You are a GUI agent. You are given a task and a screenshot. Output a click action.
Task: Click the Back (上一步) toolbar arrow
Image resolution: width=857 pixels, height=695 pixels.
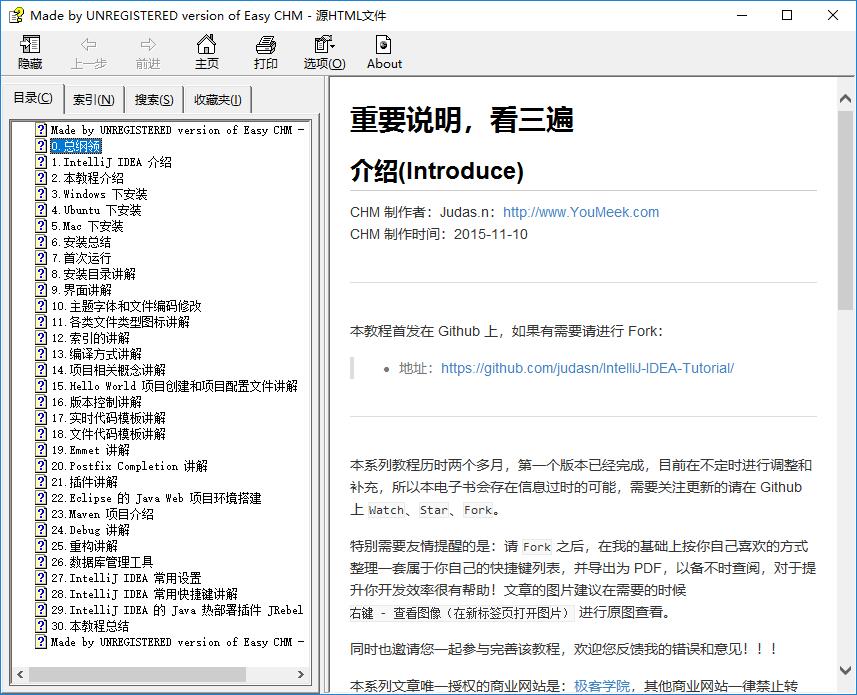[x=89, y=52]
